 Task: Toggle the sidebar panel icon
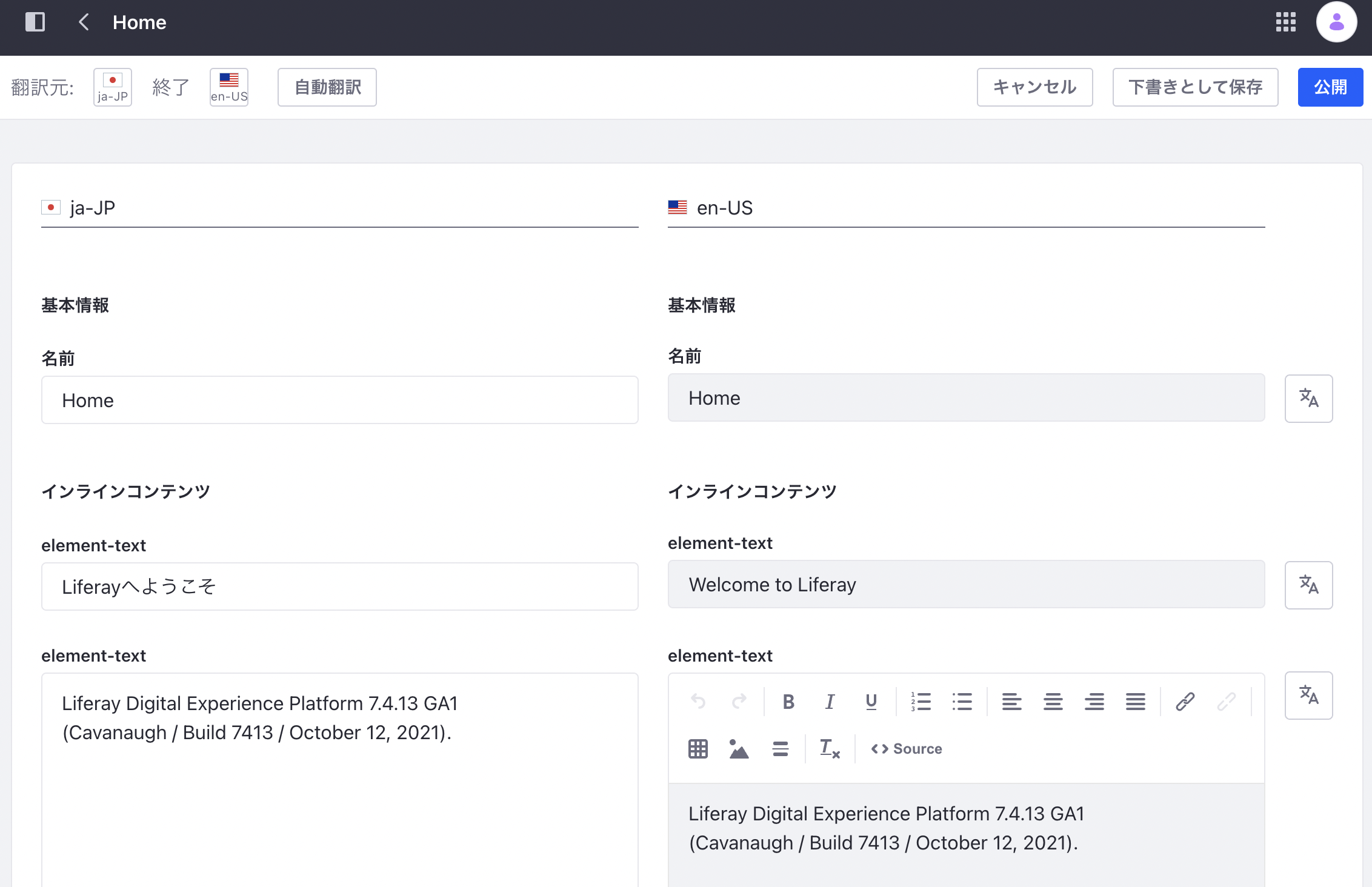pos(35,22)
